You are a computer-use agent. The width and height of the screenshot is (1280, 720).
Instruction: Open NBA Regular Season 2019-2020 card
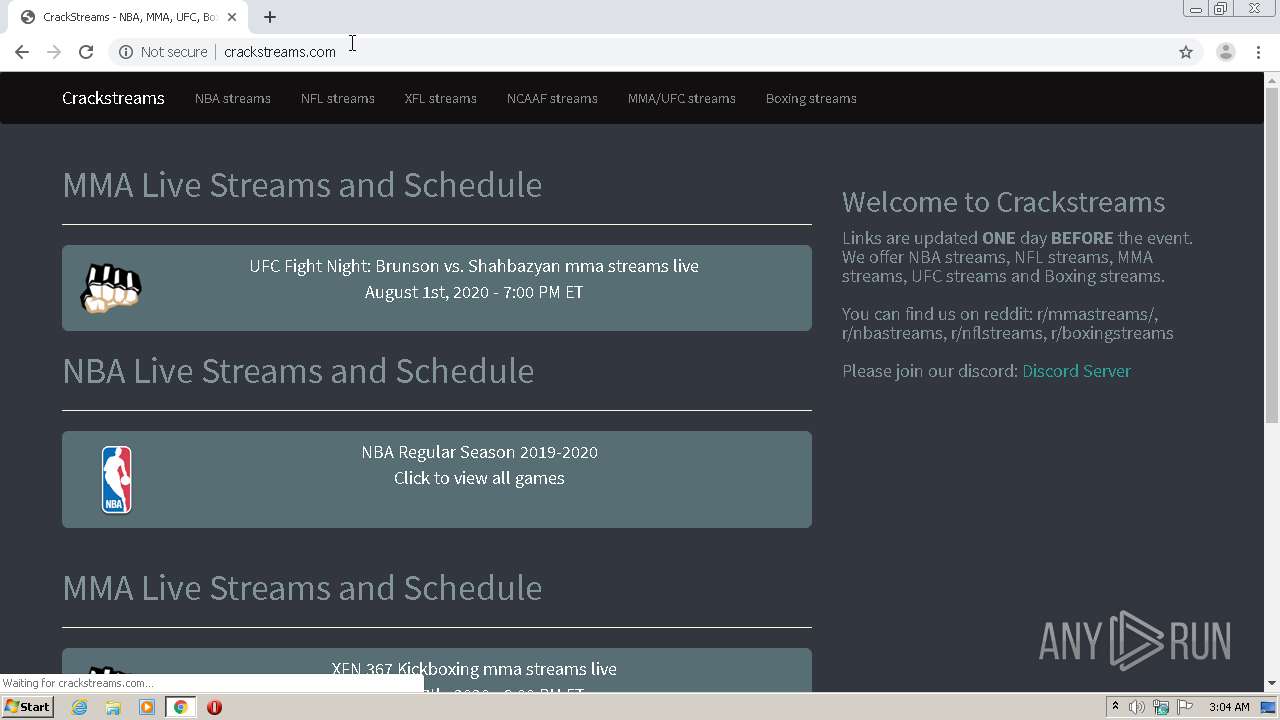coord(437,479)
